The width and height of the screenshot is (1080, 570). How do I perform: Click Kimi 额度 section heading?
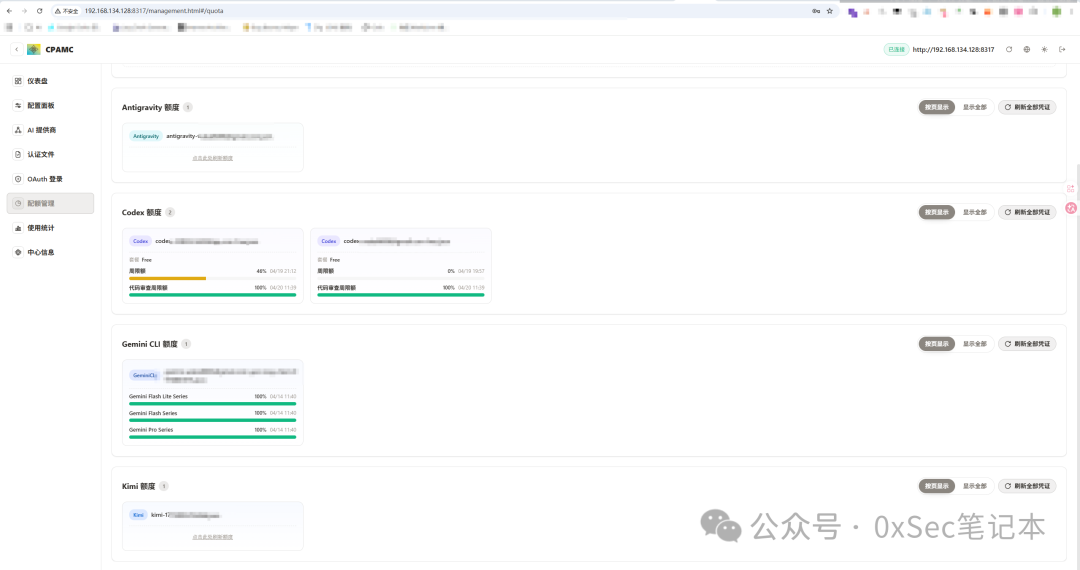pyautogui.click(x=138, y=486)
